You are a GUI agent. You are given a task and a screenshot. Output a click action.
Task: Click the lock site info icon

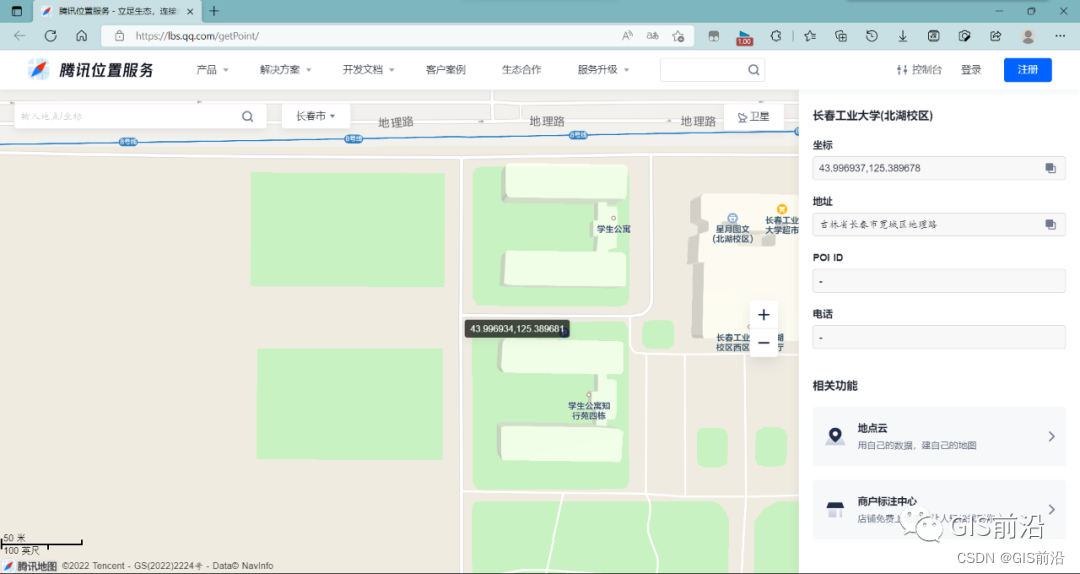(120, 36)
